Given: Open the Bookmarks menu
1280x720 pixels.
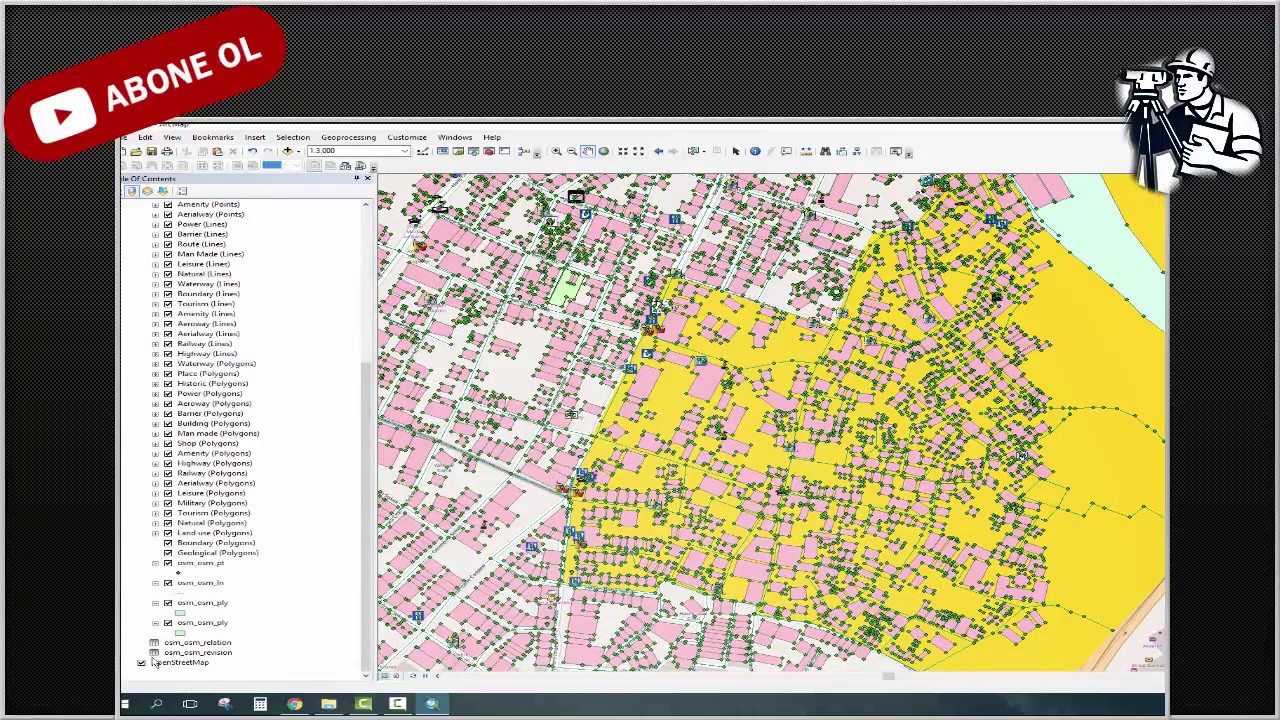Looking at the screenshot, I should 212,137.
